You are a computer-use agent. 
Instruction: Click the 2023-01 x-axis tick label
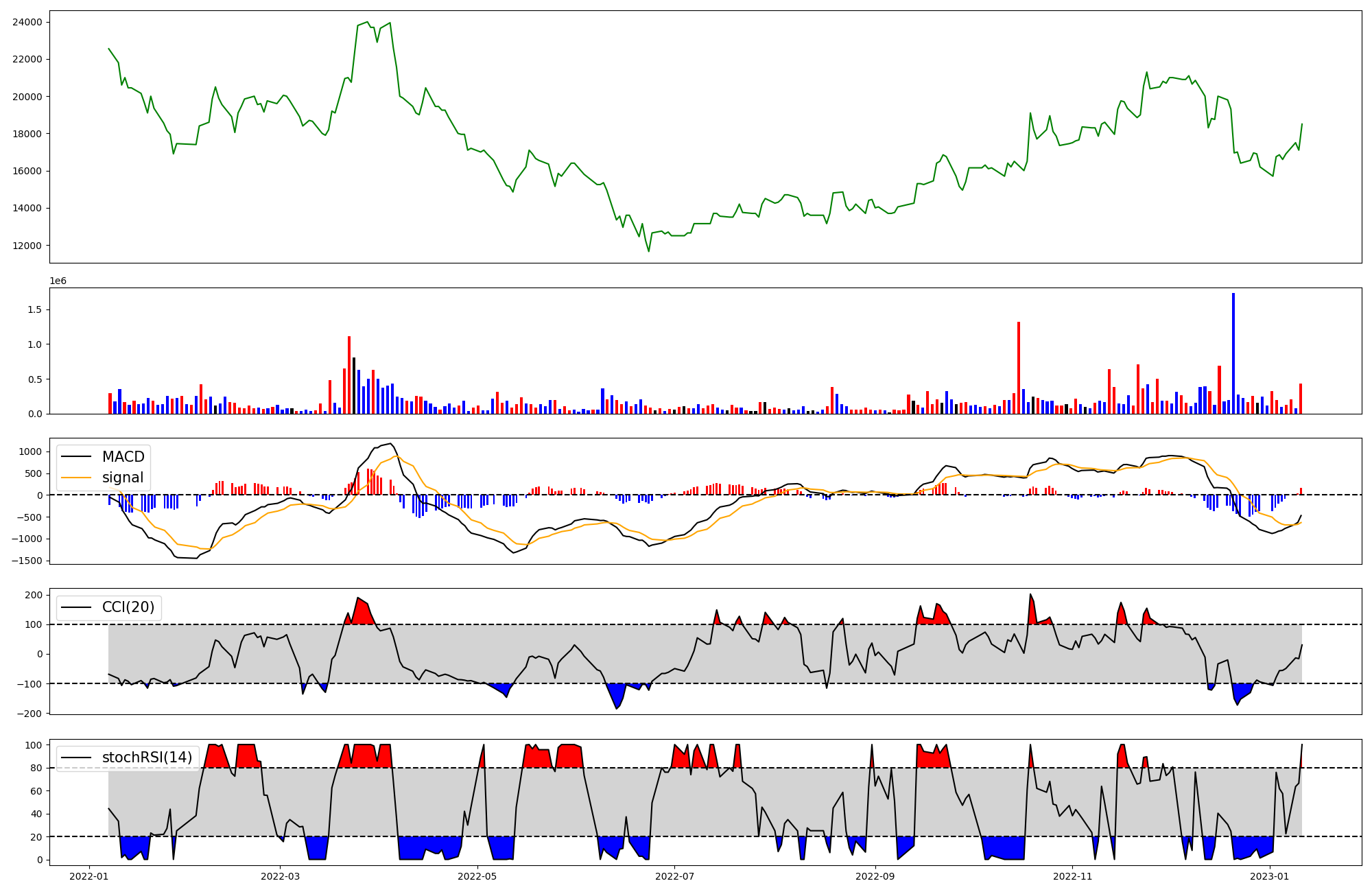(x=1270, y=876)
